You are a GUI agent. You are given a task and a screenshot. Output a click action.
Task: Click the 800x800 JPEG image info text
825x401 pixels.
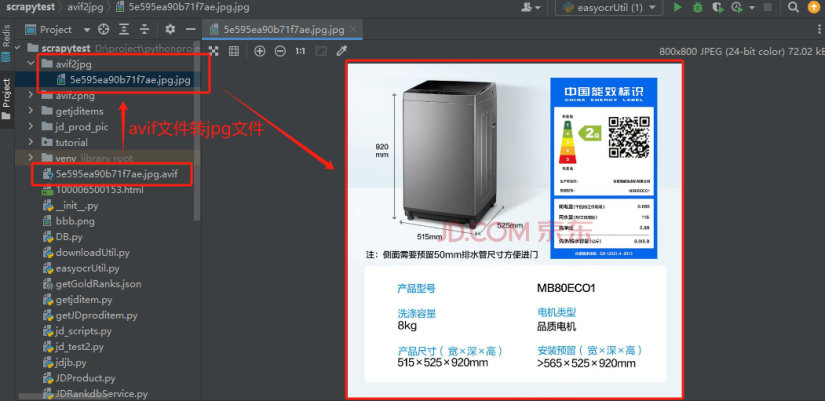[x=742, y=51]
